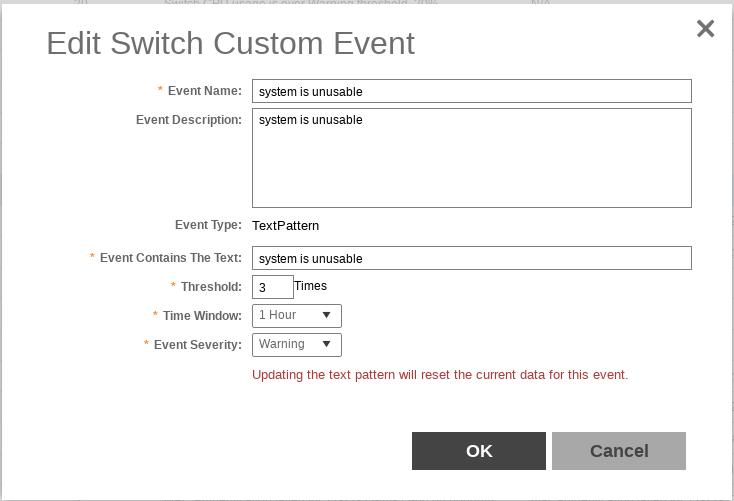Click the Event Contains The Text field
Viewport: 734px width, 501px height.
point(471,258)
